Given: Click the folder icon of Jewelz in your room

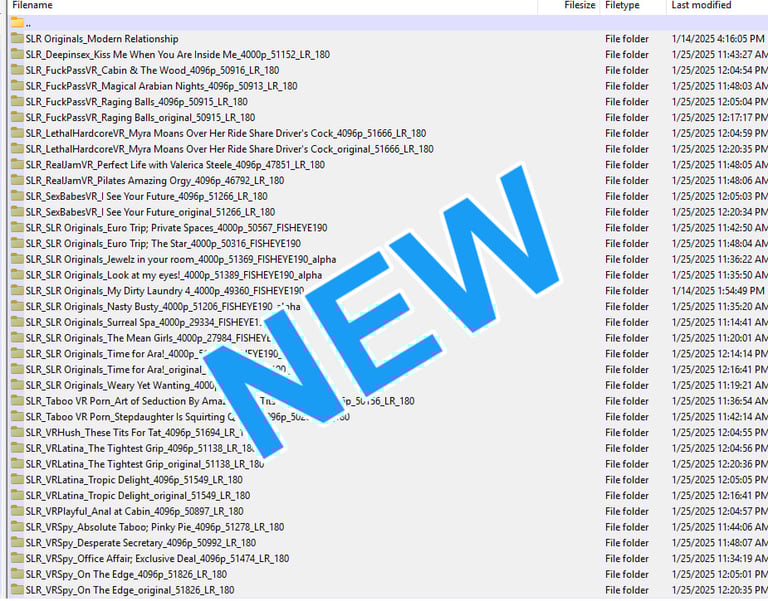Looking at the screenshot, I should 18,259.
